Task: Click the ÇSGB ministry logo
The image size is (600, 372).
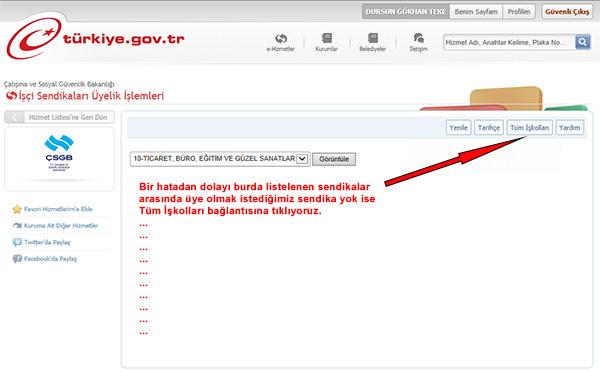Action: point(59,153)
